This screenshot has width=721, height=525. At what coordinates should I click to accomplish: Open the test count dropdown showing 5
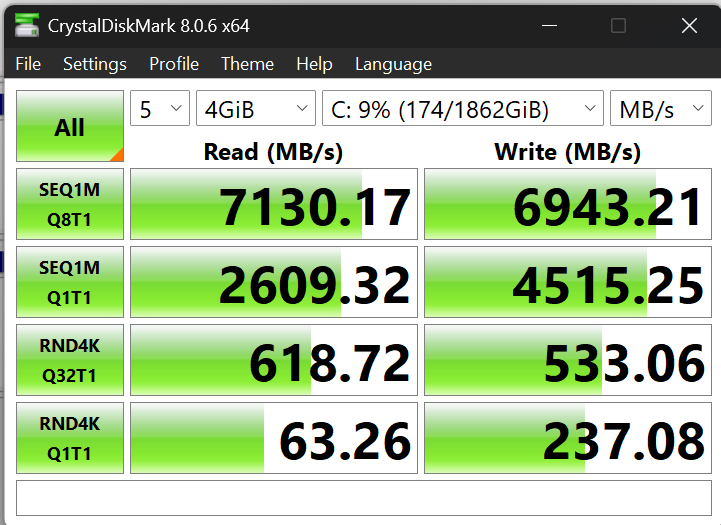pyautogui.click(x=160, y=110)
